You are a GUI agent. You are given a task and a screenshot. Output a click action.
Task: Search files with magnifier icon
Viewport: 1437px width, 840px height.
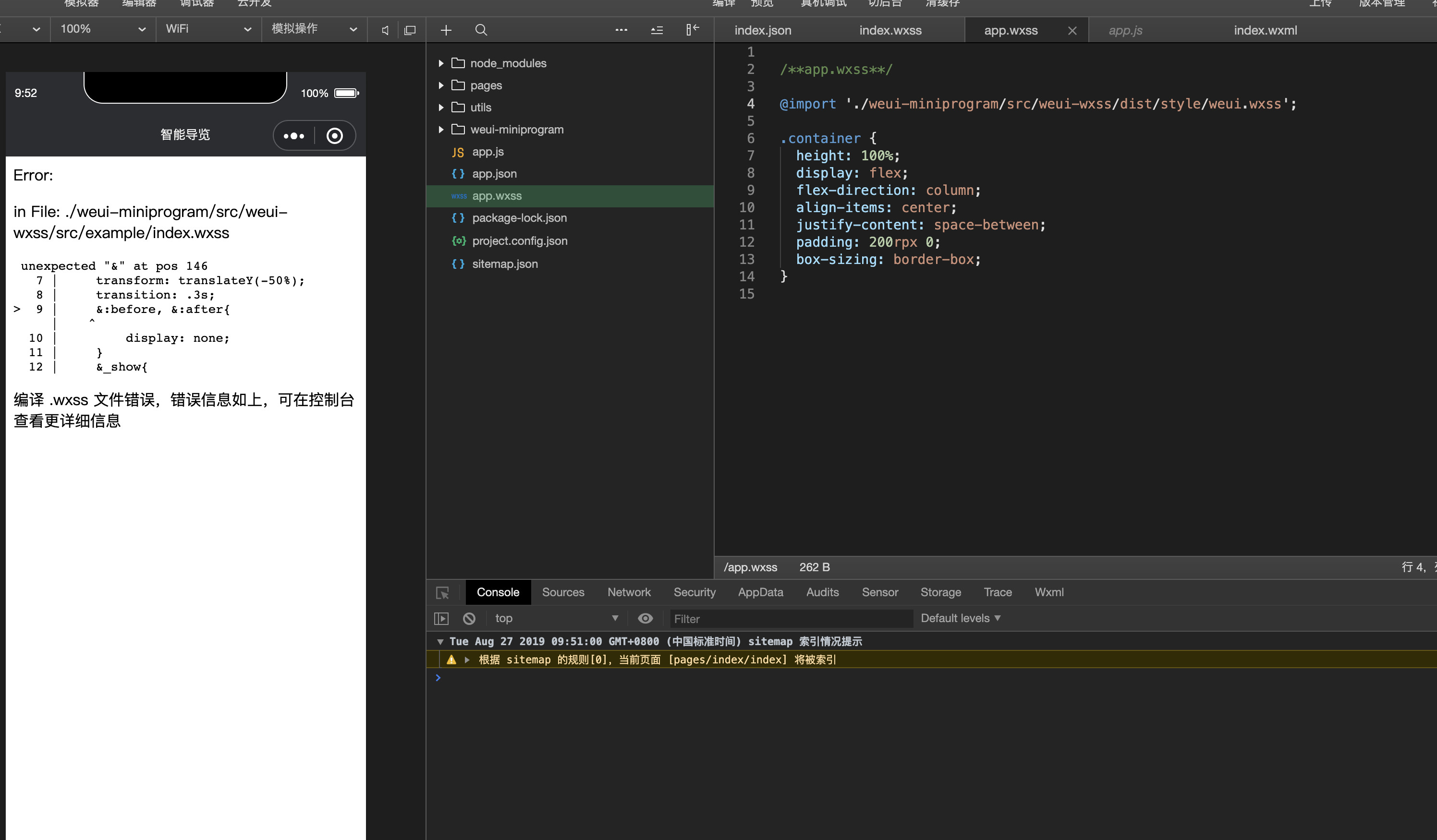[481, 30]
